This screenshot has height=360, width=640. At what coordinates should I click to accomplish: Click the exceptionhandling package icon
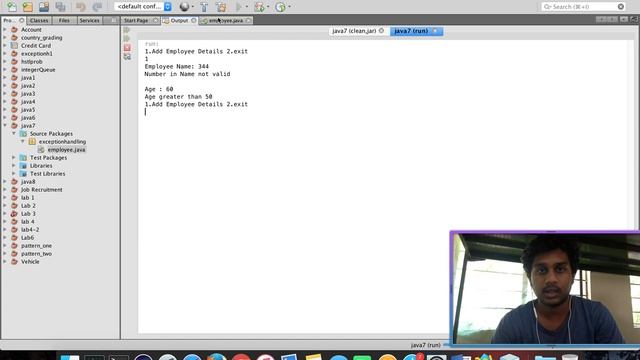click(32, 142)
